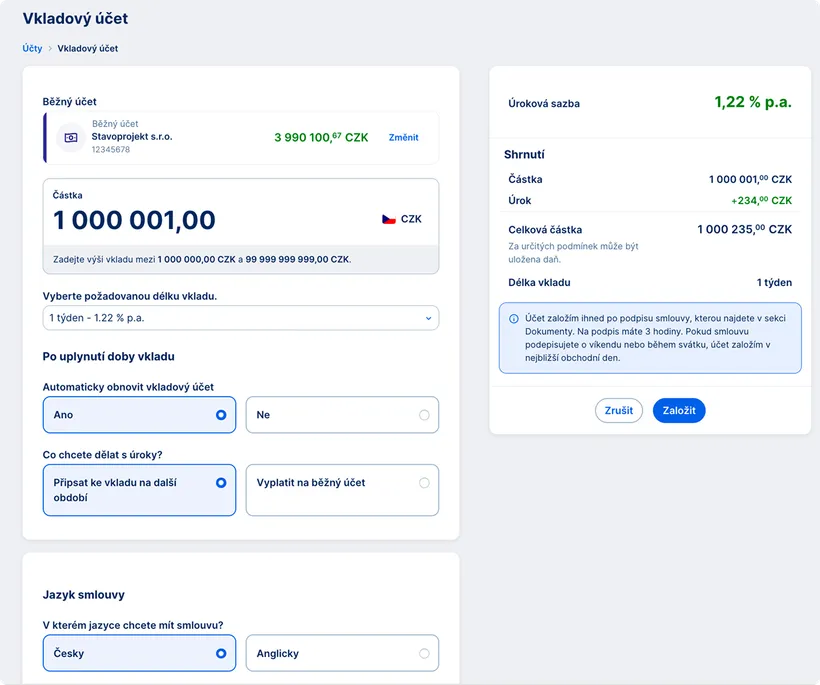Select 'Ne' for automatic renewal

[342, 415]
